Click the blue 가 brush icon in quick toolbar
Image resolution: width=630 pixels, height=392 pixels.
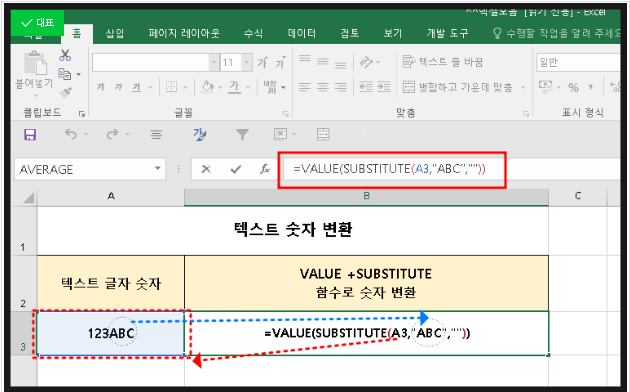(x=199, y=134)
